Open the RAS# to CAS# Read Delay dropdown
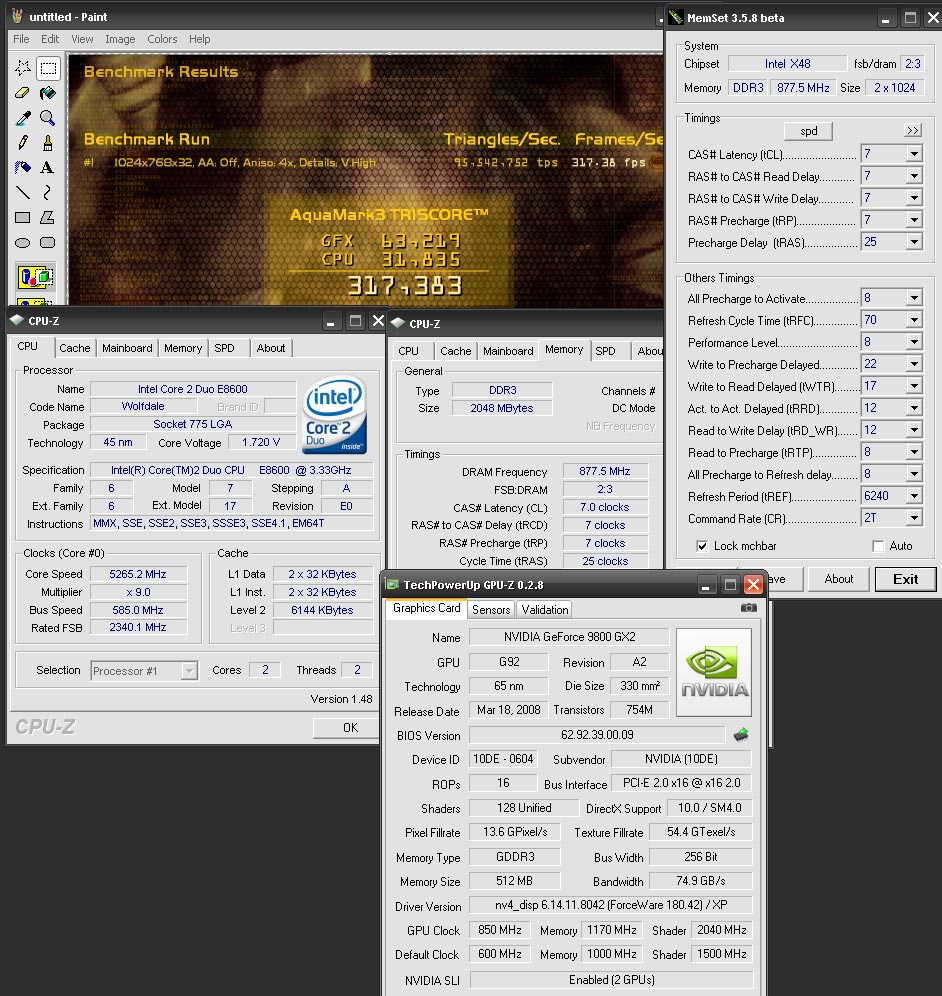 tap(913, 176)
